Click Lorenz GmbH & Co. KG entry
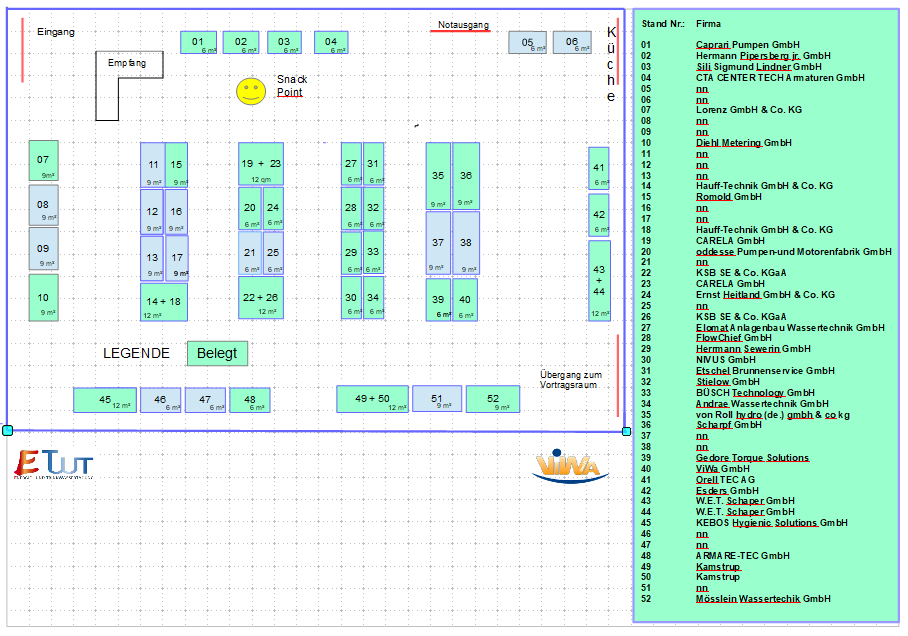Viewport: 908px width, 636px height. (749, 109)
